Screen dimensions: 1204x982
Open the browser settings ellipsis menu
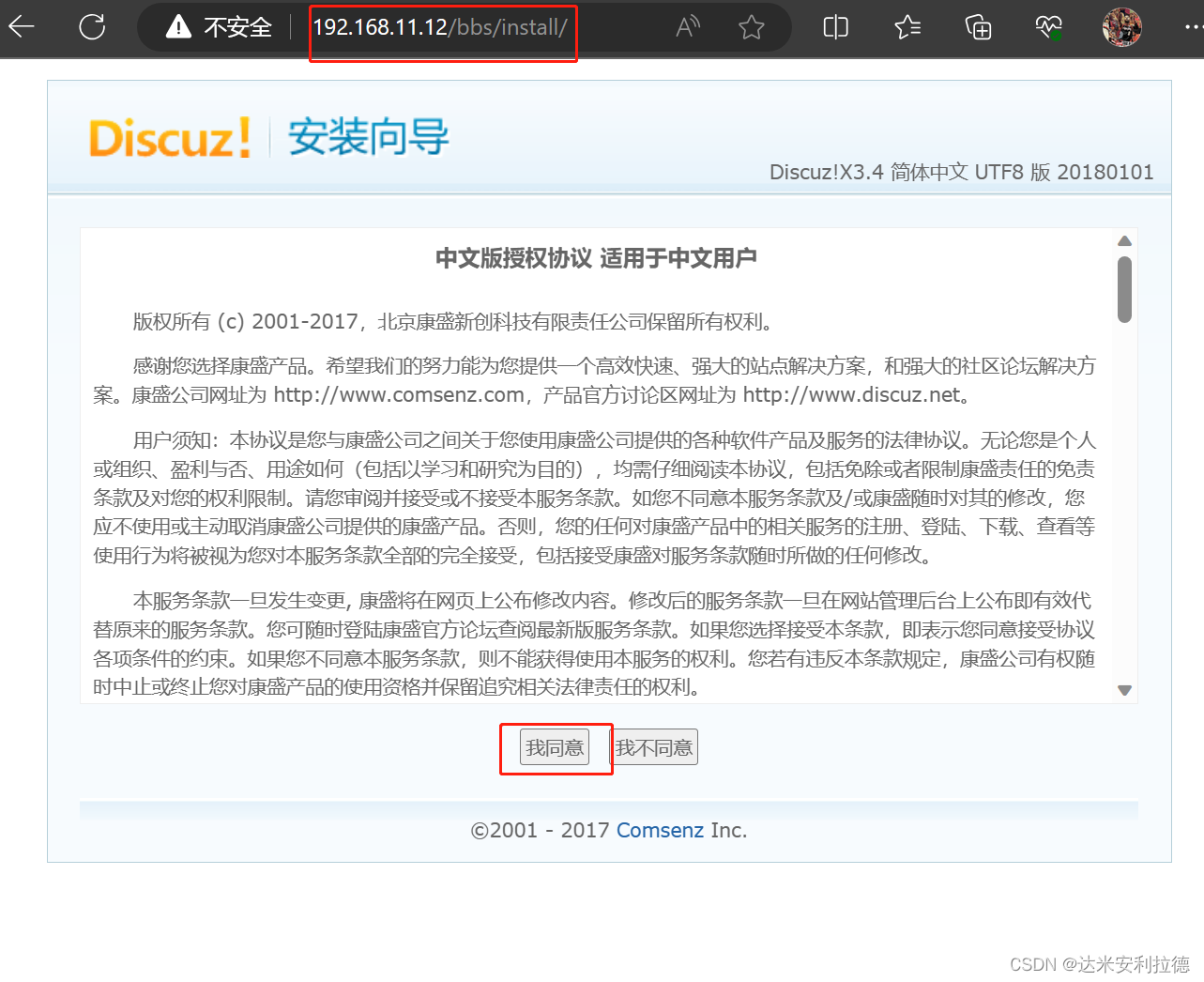coord(1192,27)
